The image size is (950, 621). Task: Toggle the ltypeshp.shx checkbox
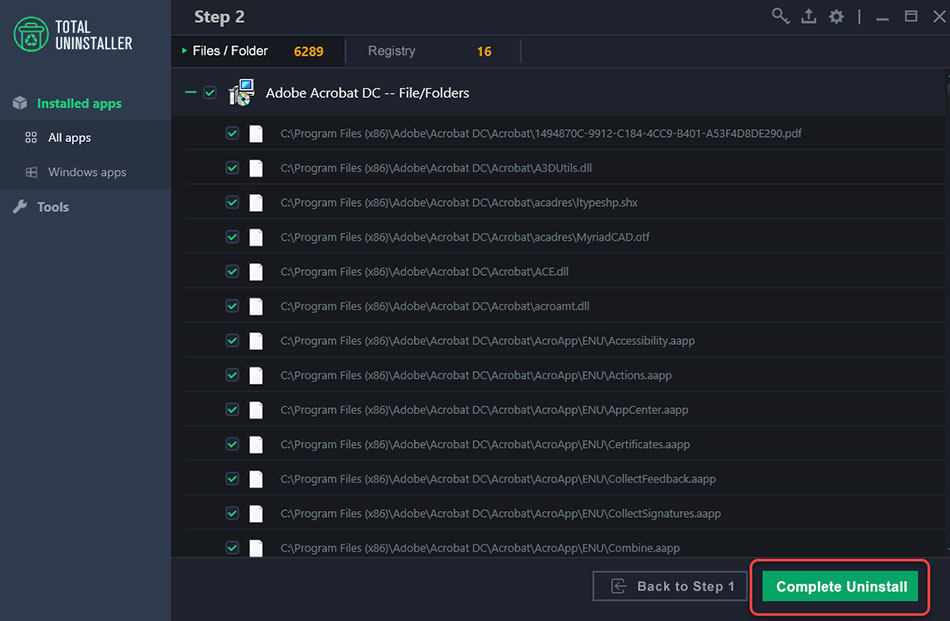[232, 202]
